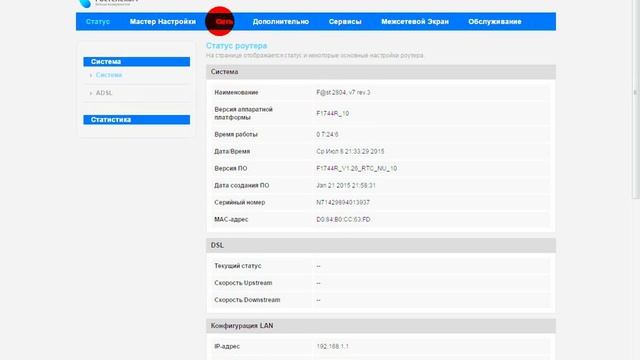Click the DSL section header
This screenshot has width=640, height=360.
pos(381,245)
